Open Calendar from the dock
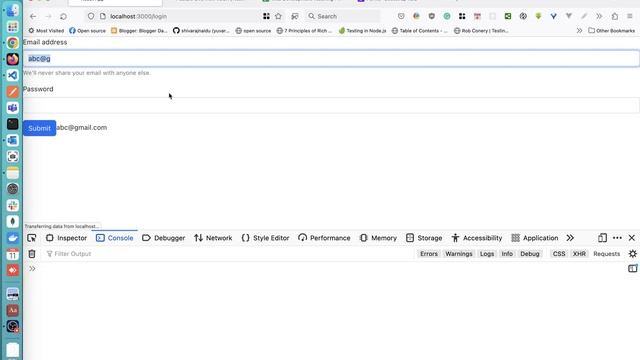The height and width of the screenshot is (360, 640). click(x=13, y=254)
